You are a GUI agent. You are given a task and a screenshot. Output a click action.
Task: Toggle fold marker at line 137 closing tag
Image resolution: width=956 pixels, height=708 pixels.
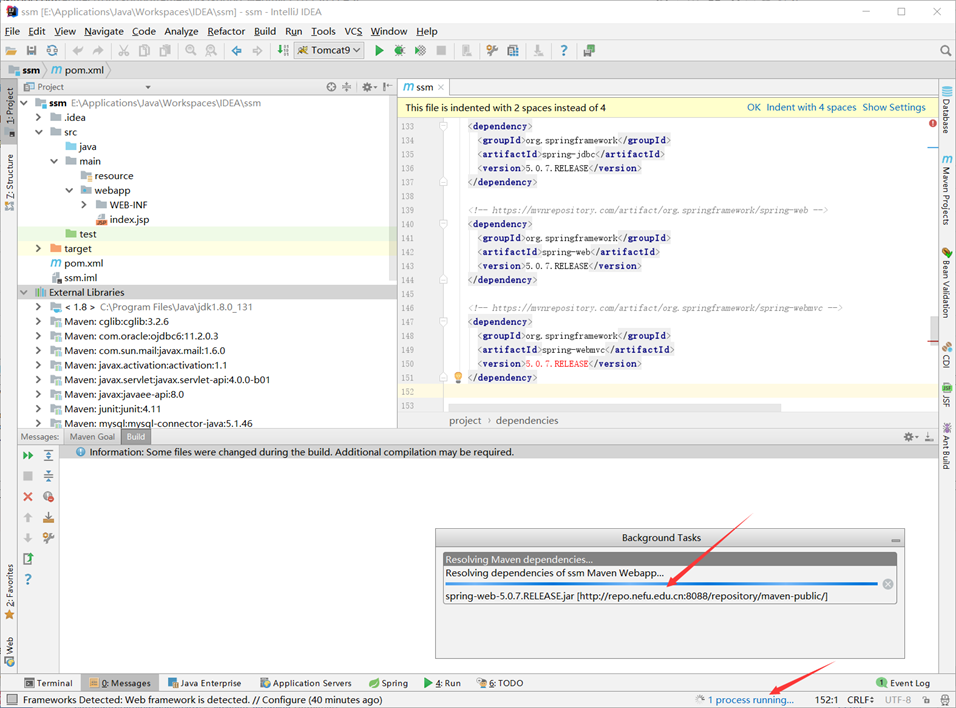(443, 182)
